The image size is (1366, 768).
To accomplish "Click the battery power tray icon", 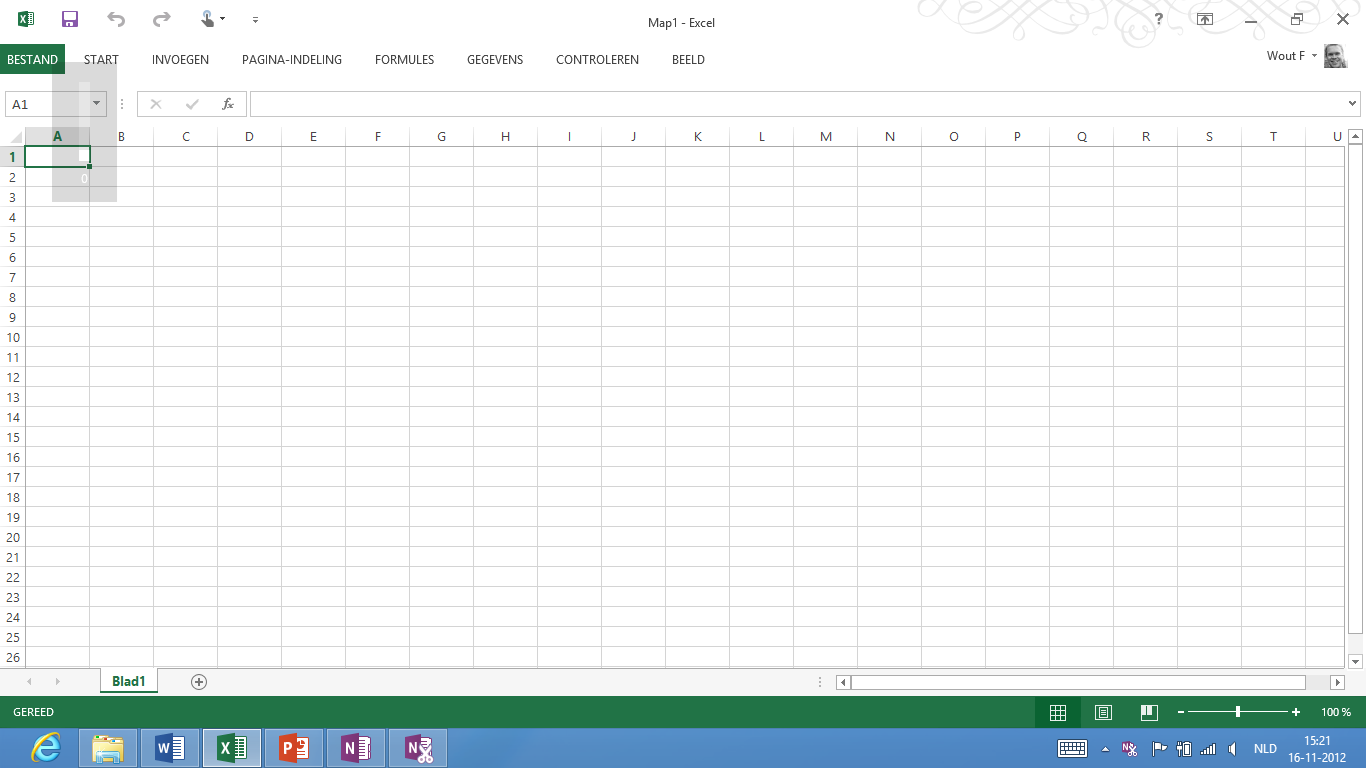I will point(1184,748).
